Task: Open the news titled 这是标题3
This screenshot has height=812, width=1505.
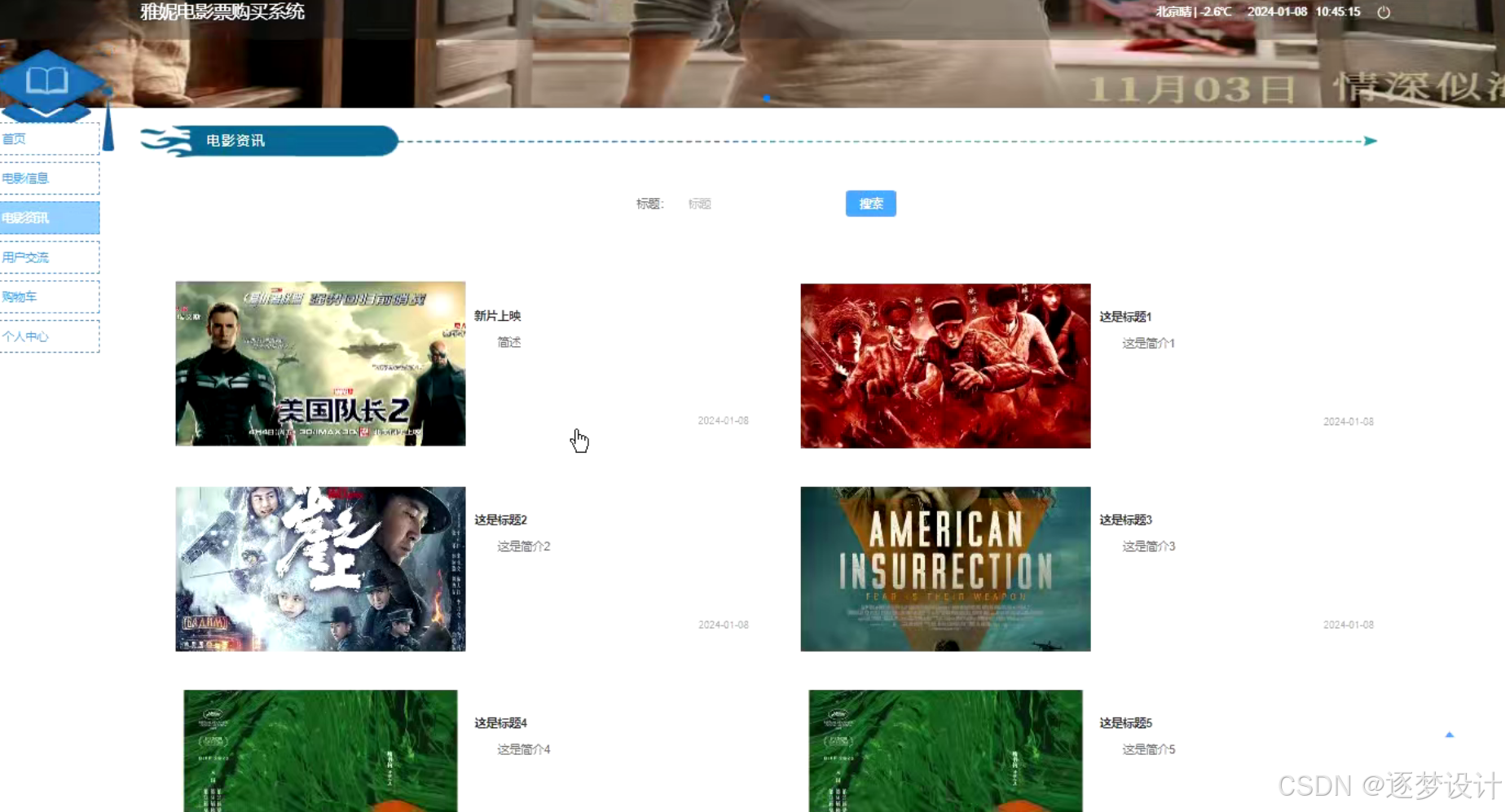Action: coord(1125,520)
